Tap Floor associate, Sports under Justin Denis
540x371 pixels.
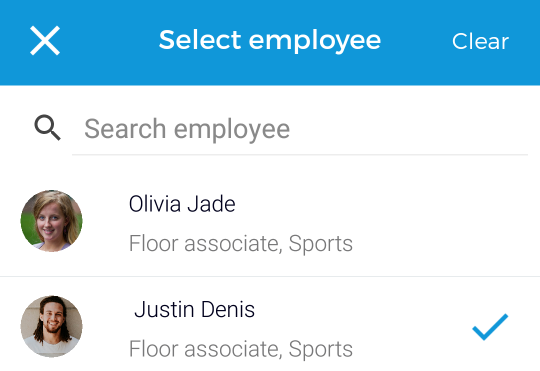point(241,349)
